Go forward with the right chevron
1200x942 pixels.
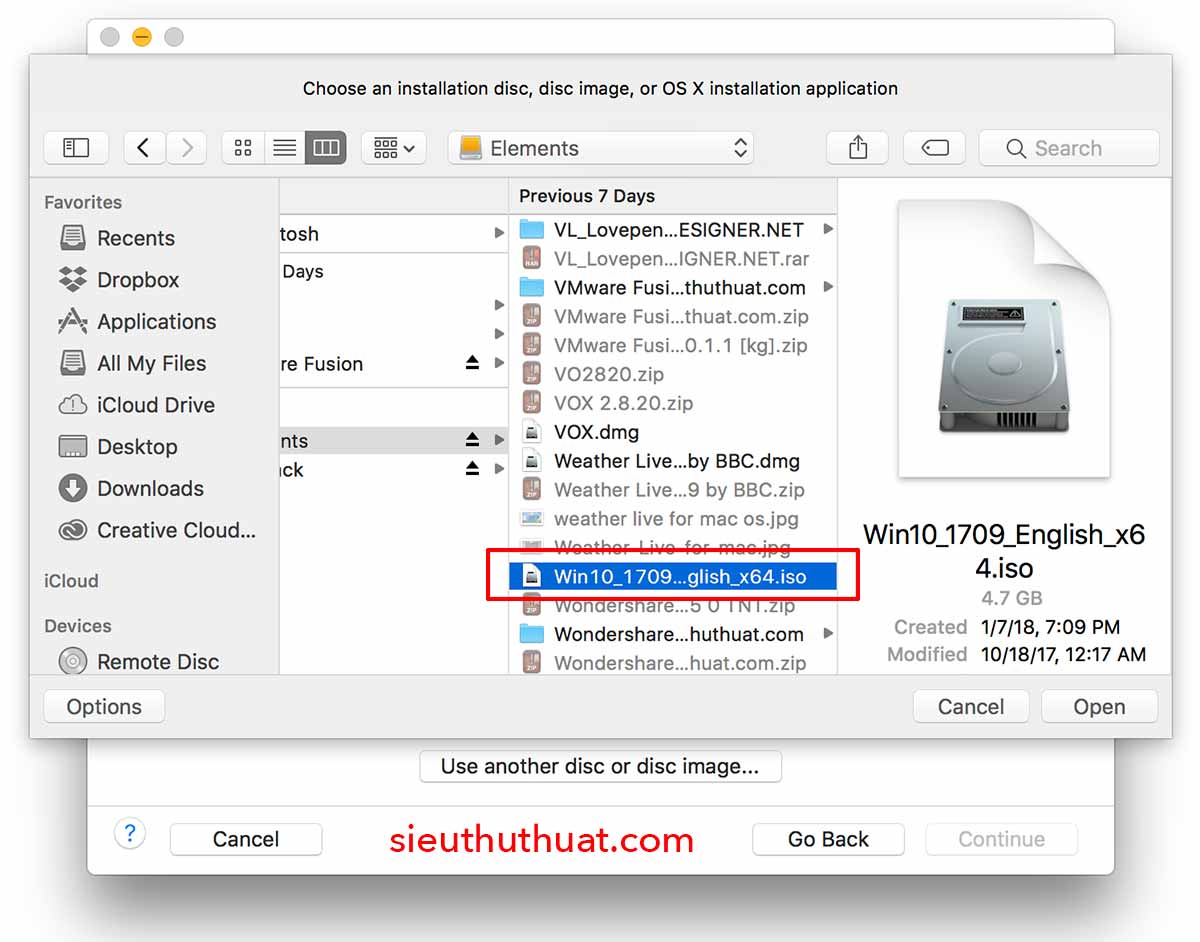click(x=186, y=148)
